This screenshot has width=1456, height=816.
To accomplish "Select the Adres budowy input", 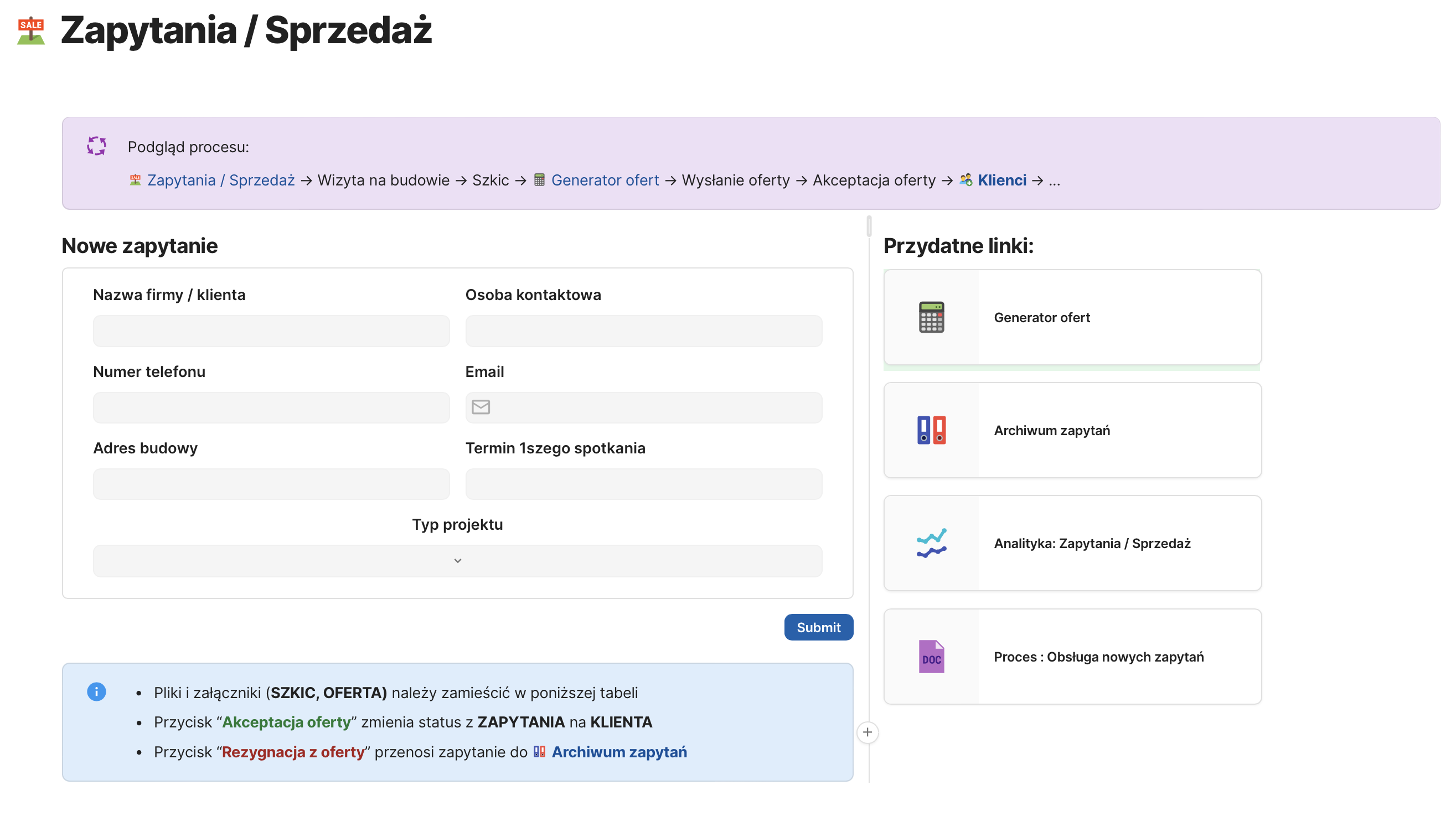I will pyautogui.click(x=271, y=484).
